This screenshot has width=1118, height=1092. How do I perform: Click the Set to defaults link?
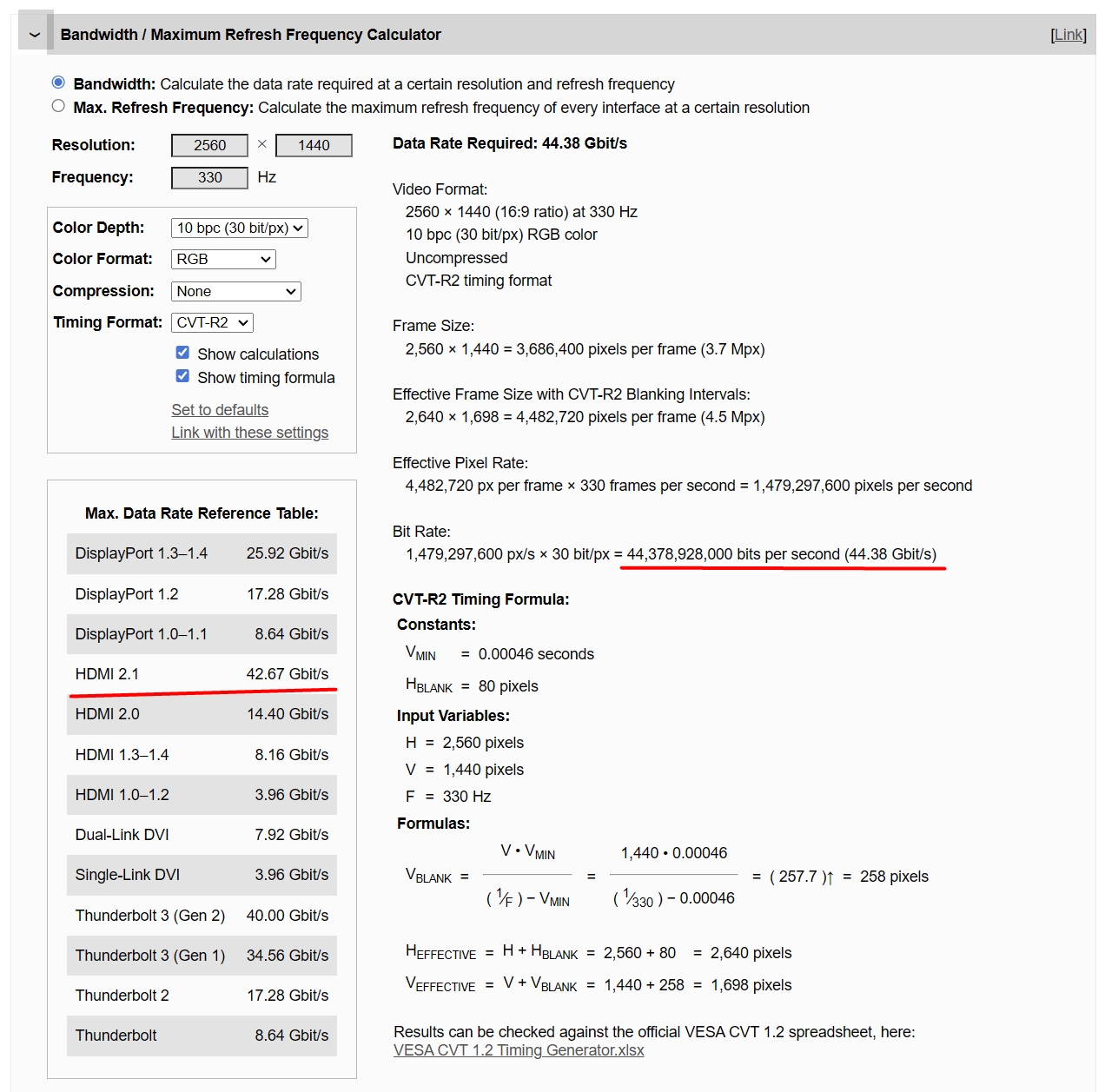(x=220, y=409)
